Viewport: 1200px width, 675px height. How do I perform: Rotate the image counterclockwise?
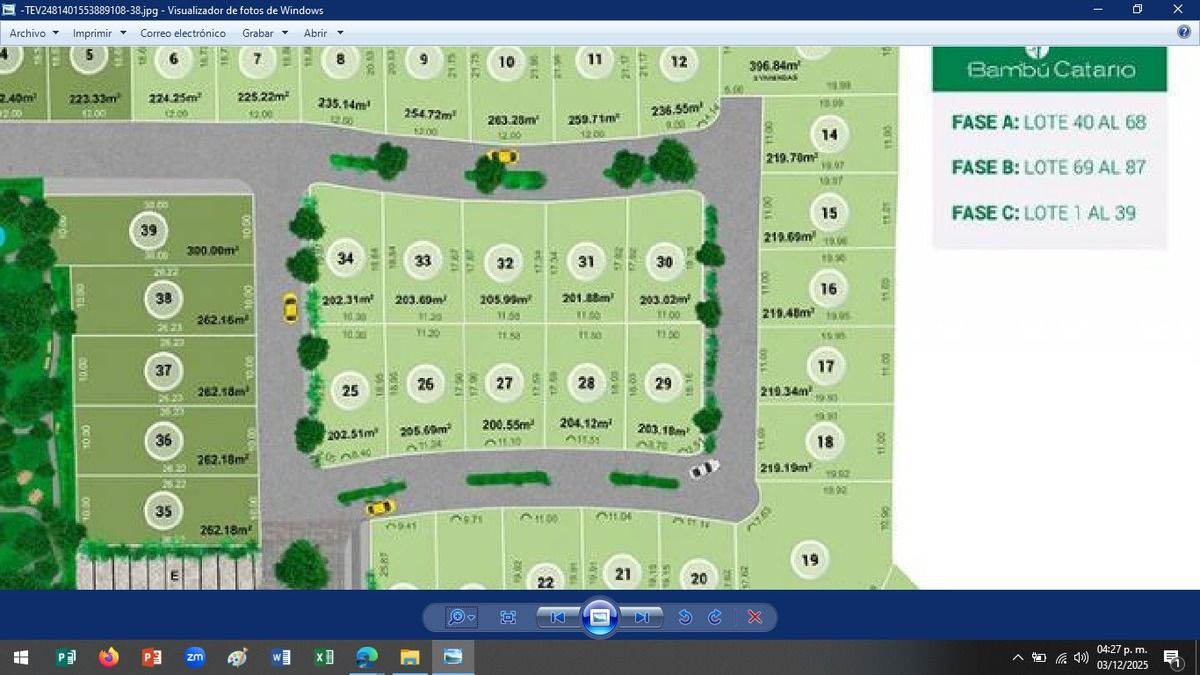point(685,617)
